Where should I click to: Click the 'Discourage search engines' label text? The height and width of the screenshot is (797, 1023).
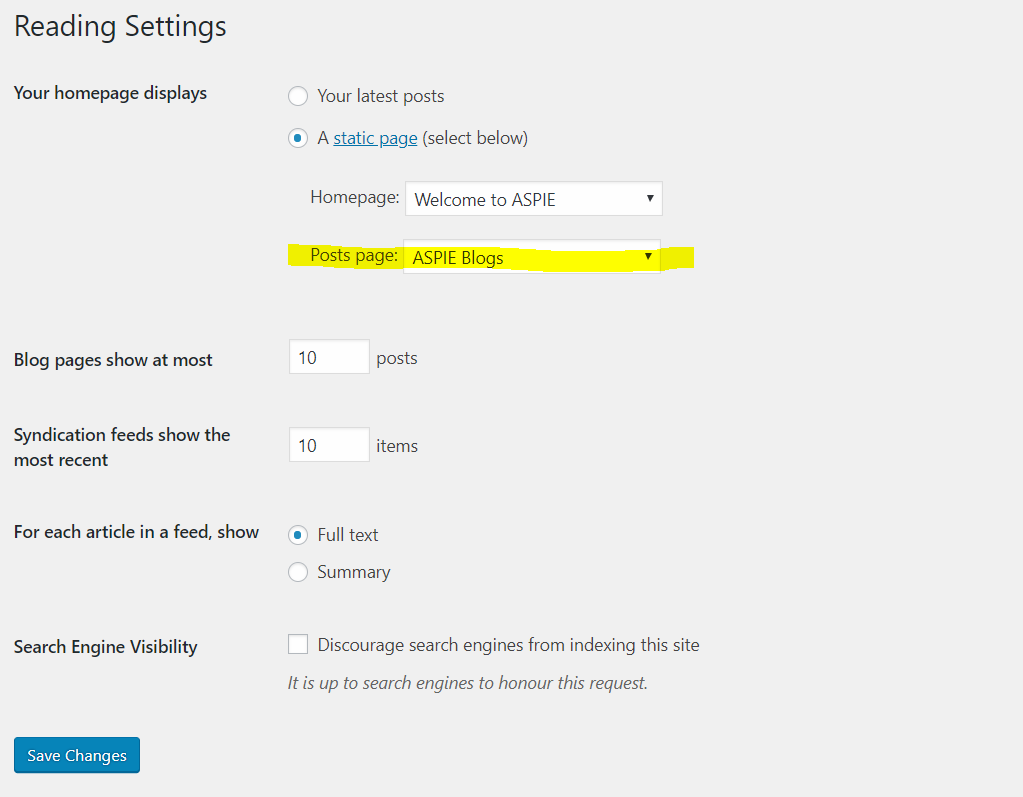[508, 645]
